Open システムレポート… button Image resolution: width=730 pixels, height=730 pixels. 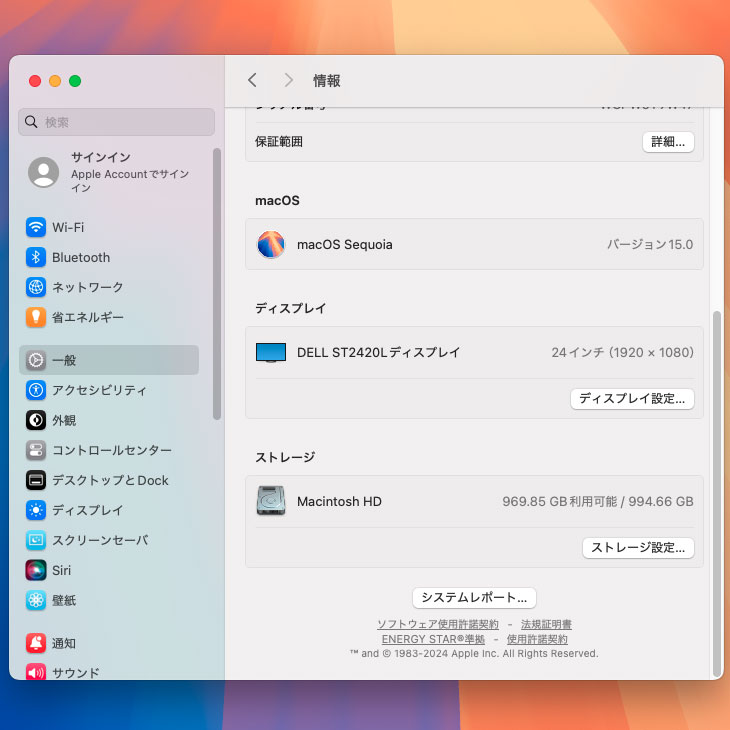point(474,597)
